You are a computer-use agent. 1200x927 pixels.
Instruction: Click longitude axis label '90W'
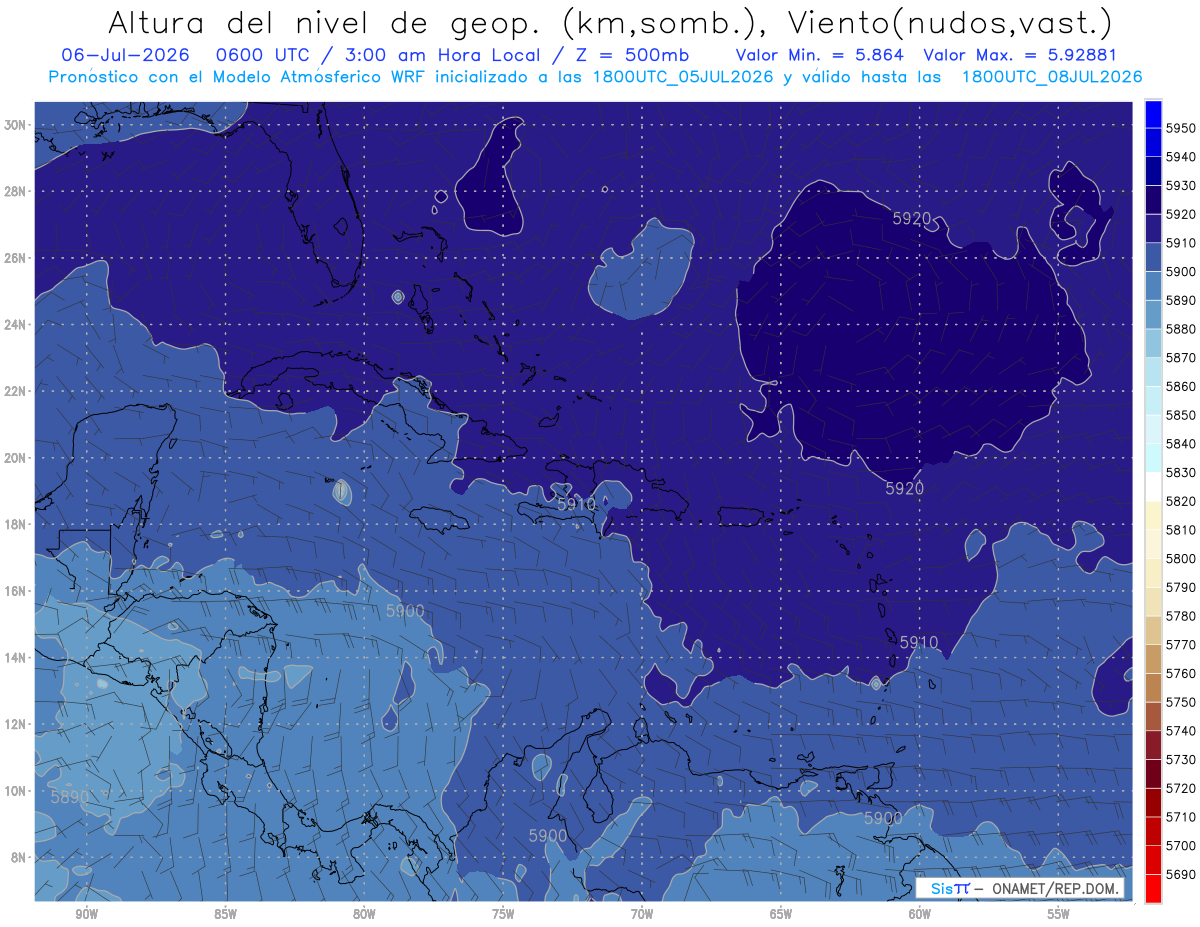(x=86, y=915)
